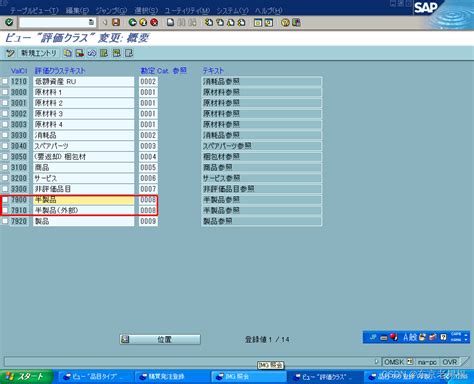Click the Deselect All icon
The height and width of the screenshot is (384, 474).
point(129,53)
